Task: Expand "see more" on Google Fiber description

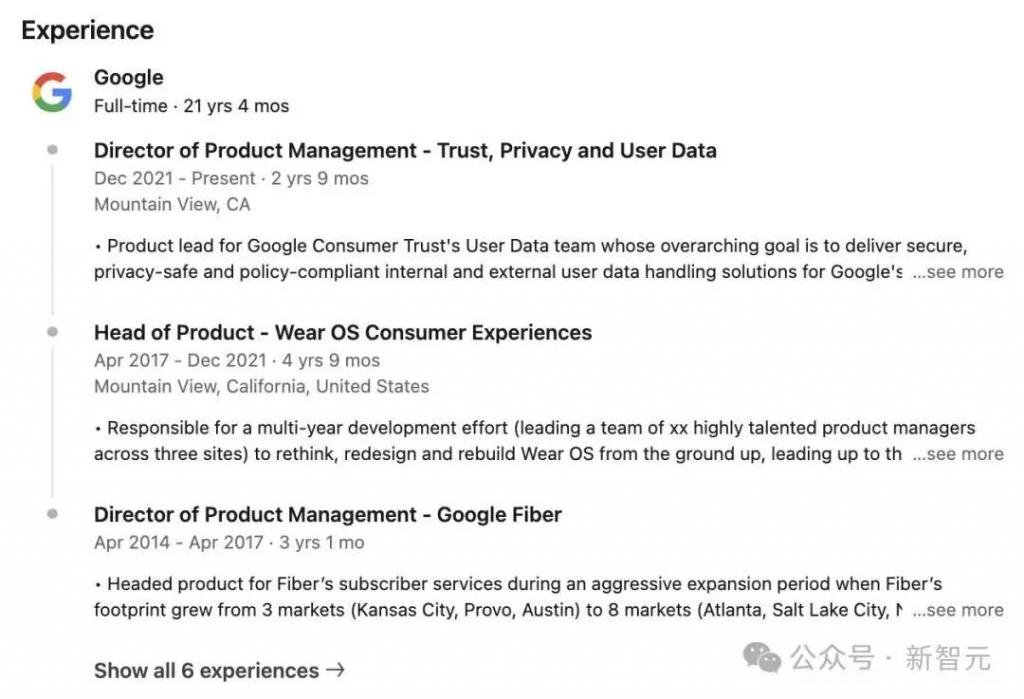Action: [957, 610]
